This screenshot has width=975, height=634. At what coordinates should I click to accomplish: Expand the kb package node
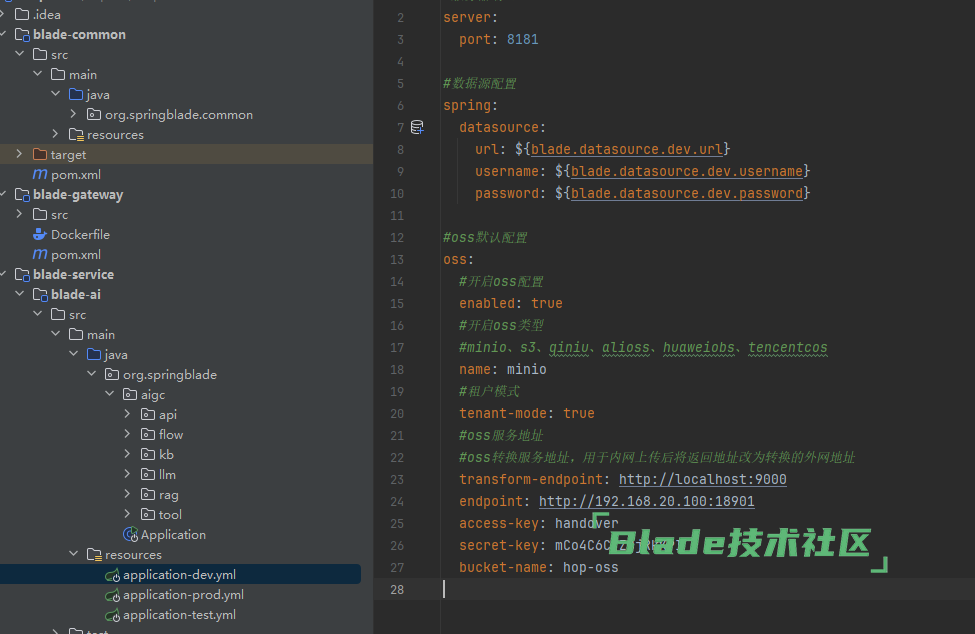[127, 454]
